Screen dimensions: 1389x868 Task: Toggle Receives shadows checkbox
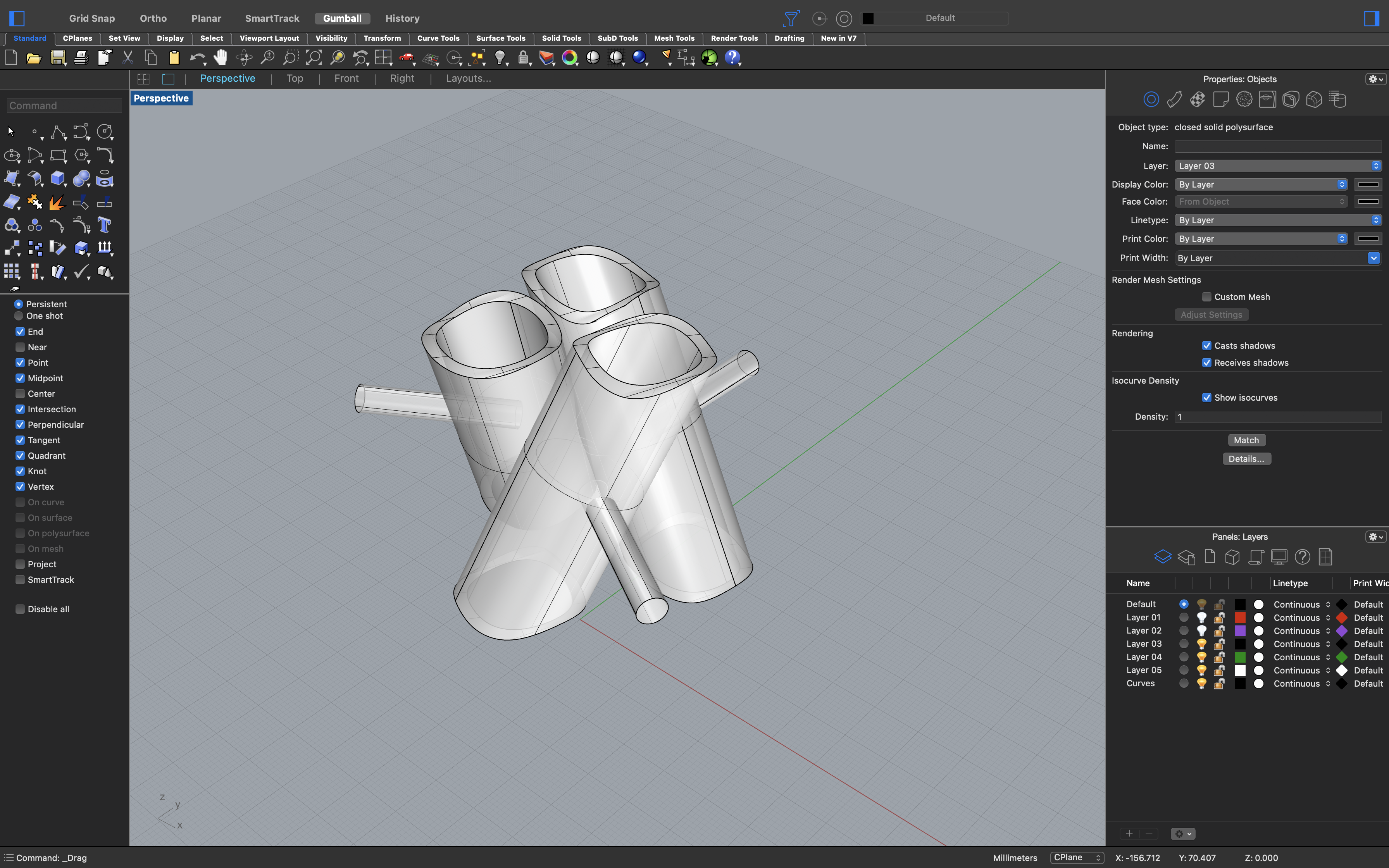[x=1206, y=362]
